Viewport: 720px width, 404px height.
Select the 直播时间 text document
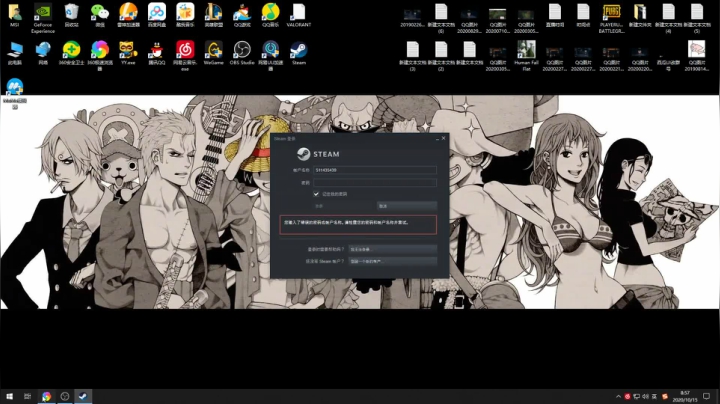tap(555, 15)
